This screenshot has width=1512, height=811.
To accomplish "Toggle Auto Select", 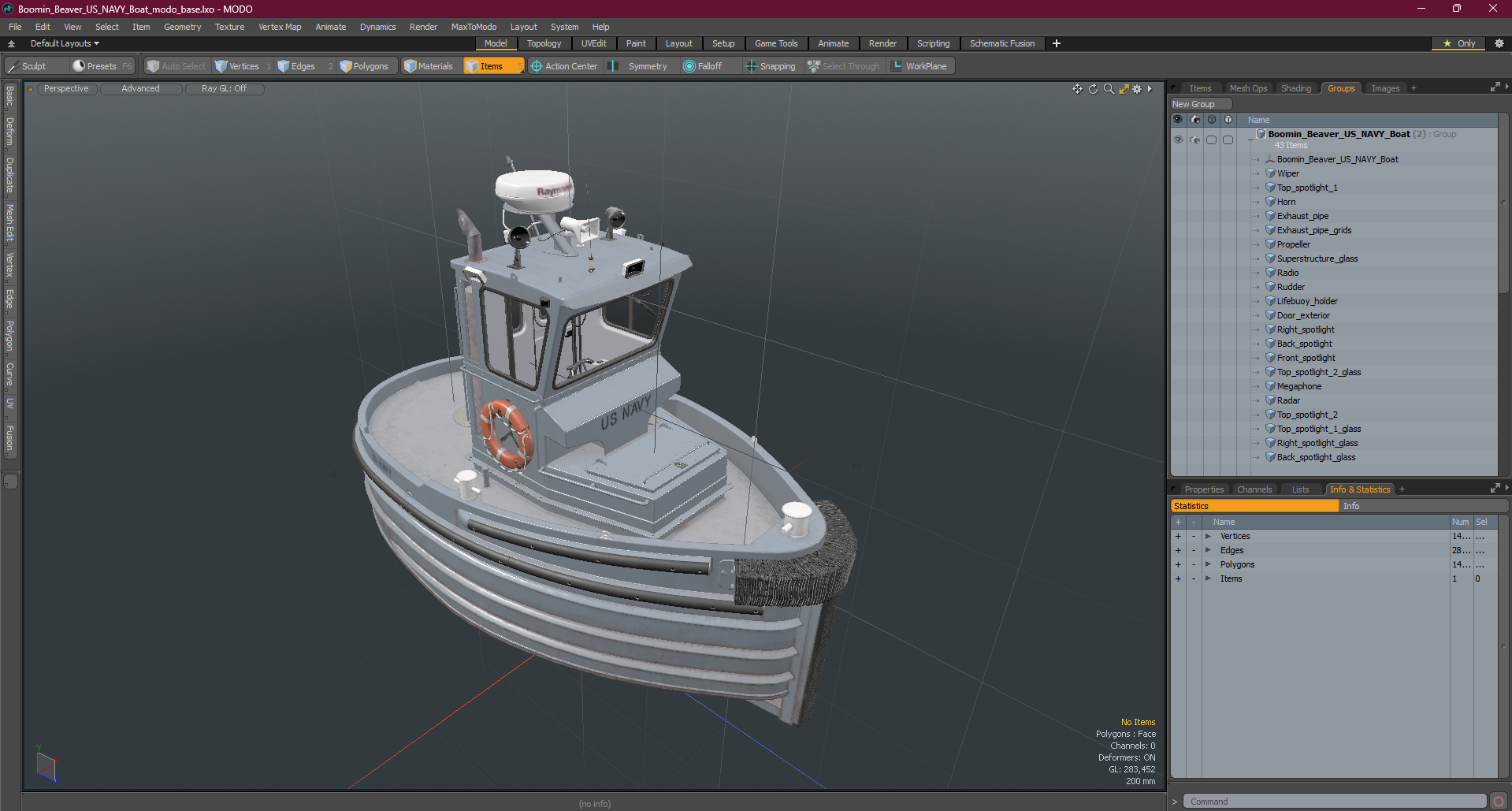I will pos(176,66).
